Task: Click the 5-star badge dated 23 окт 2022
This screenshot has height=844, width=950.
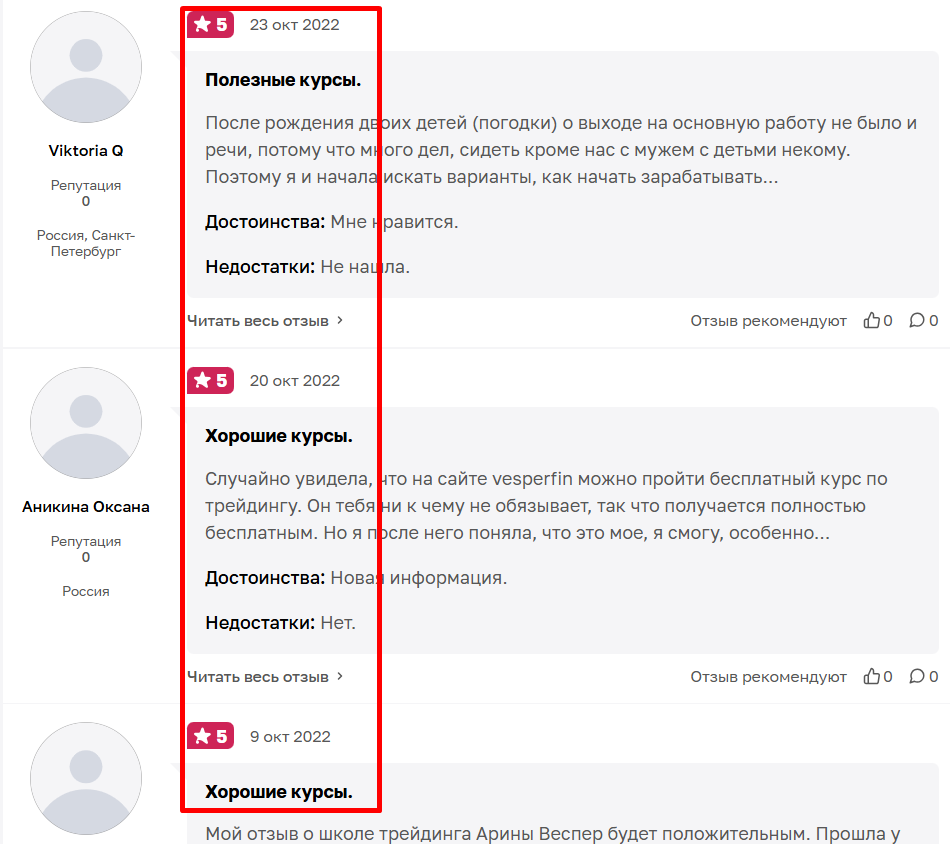Action: click(x=210, y=25)
